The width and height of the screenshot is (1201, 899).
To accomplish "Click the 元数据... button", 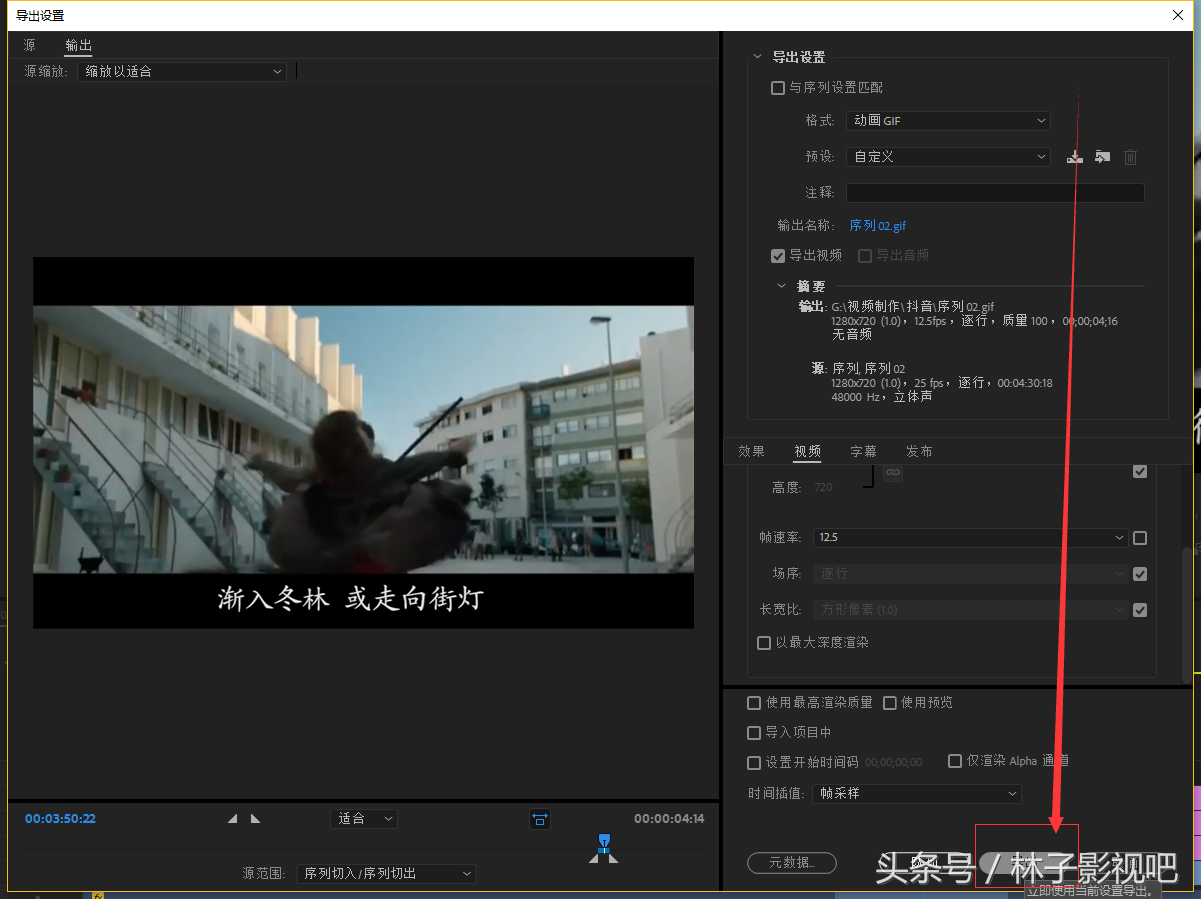I will tap(792, 862).
